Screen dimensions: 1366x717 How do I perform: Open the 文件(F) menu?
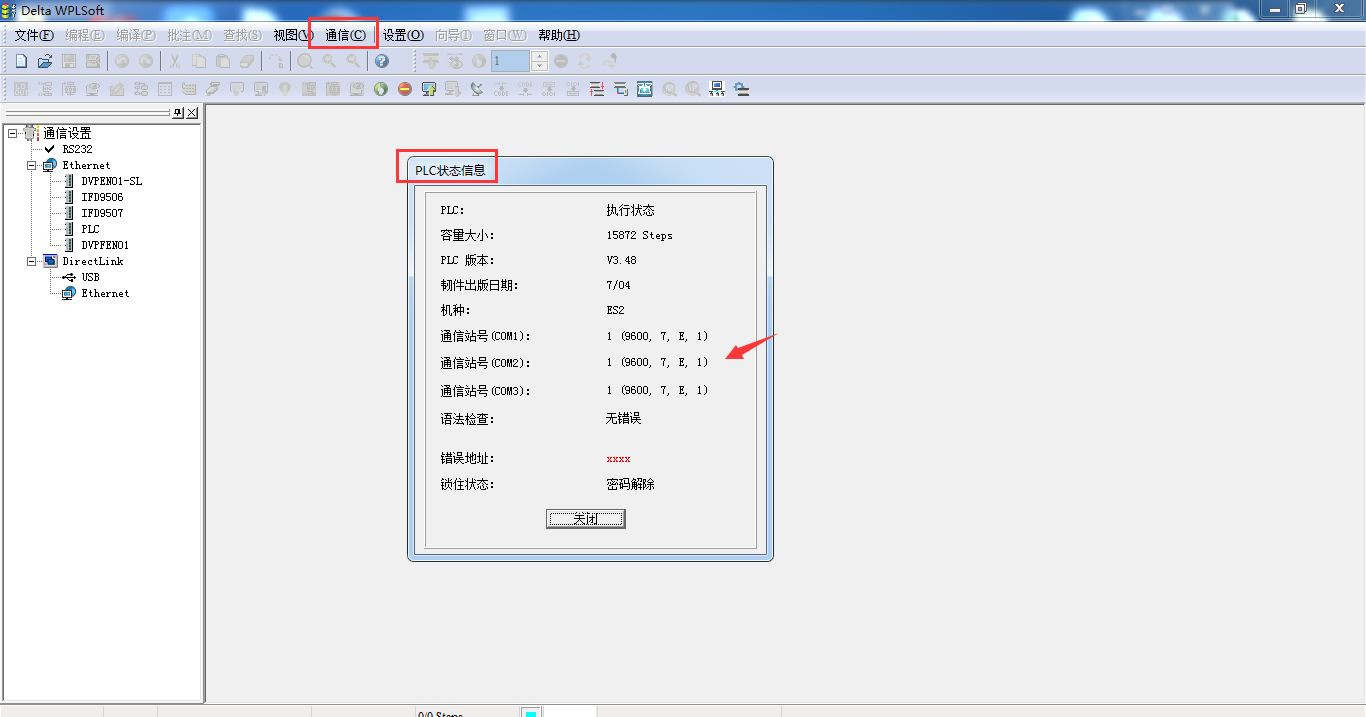pos(34,35)
